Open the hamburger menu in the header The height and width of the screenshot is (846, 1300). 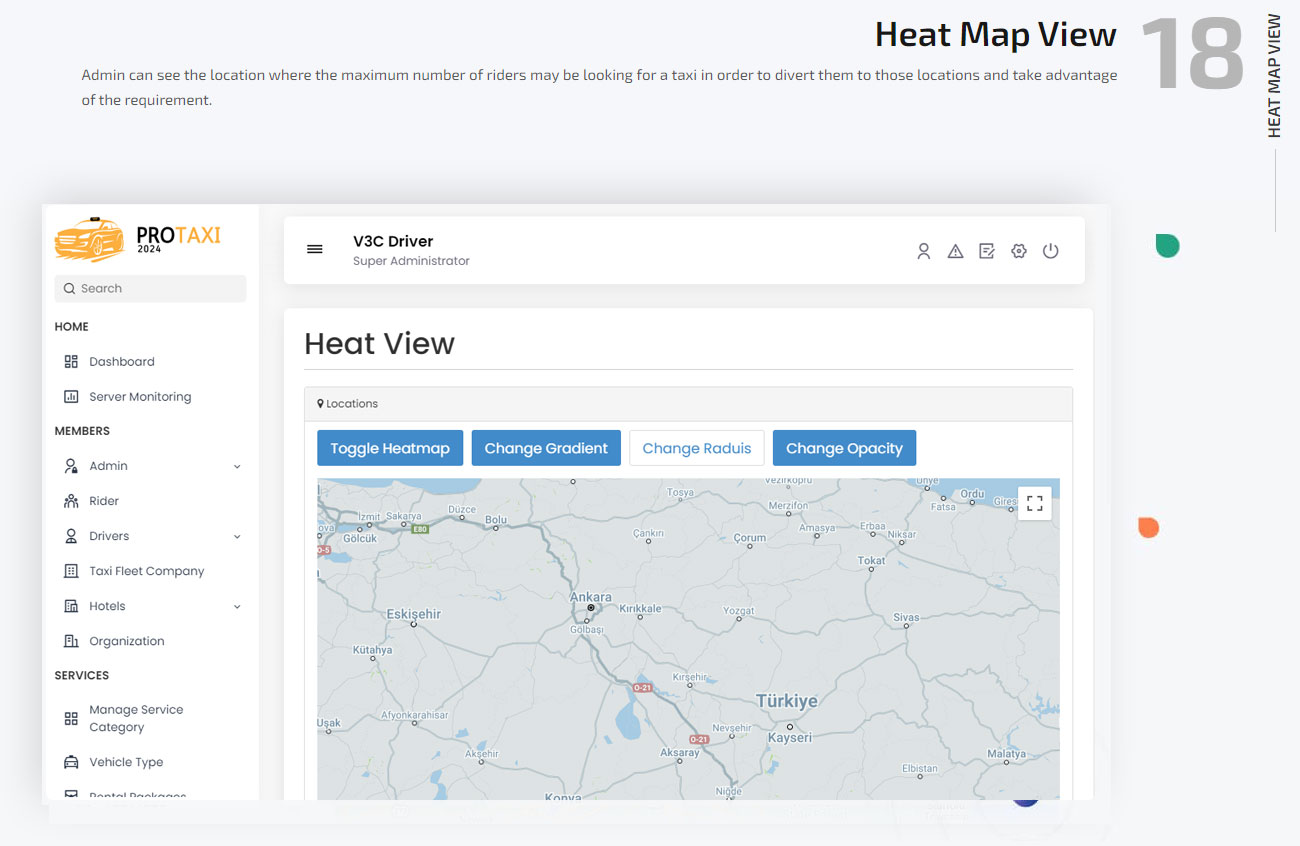coord(315,249)
